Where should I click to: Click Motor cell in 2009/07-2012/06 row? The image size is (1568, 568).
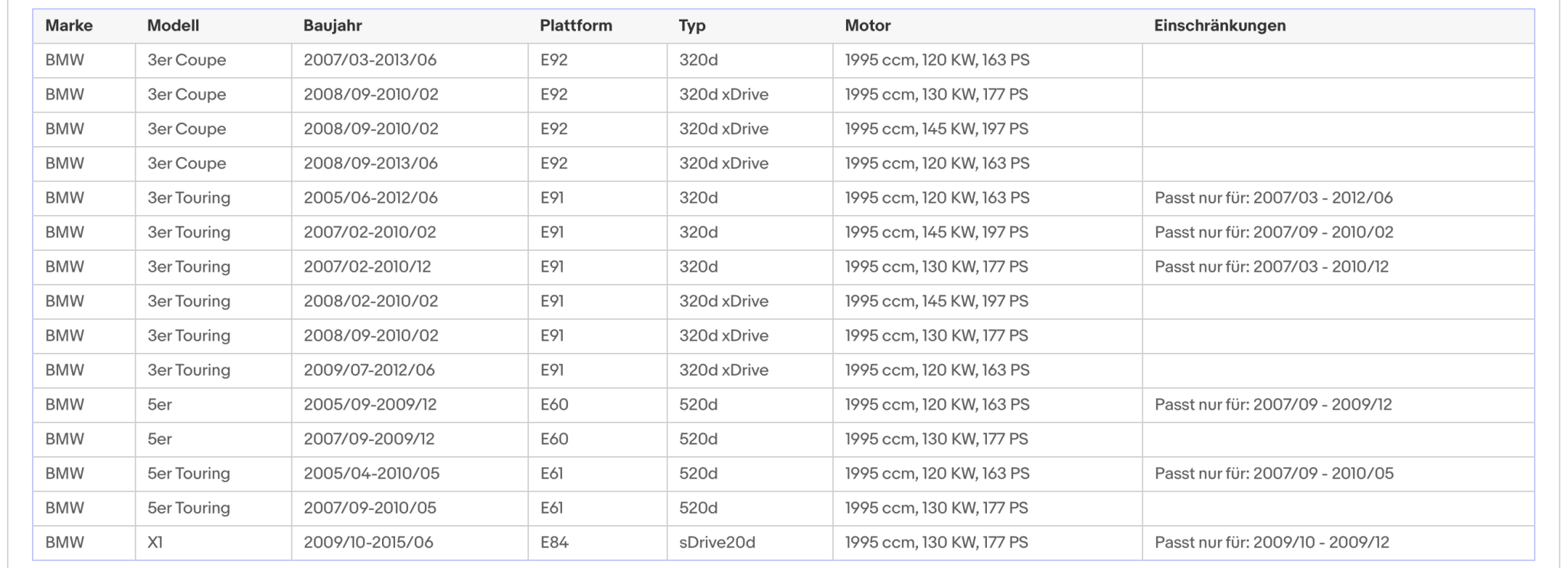coord(988,371)
